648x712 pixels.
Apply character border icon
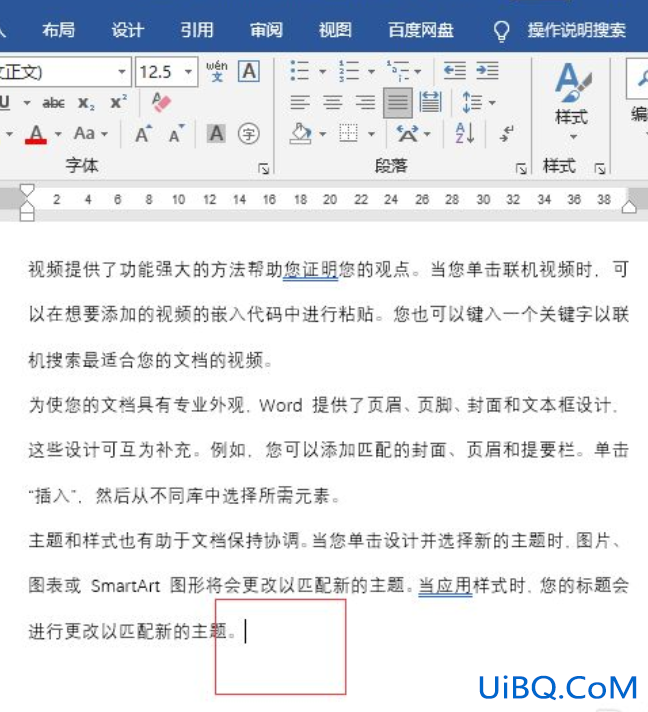point(249,71)
